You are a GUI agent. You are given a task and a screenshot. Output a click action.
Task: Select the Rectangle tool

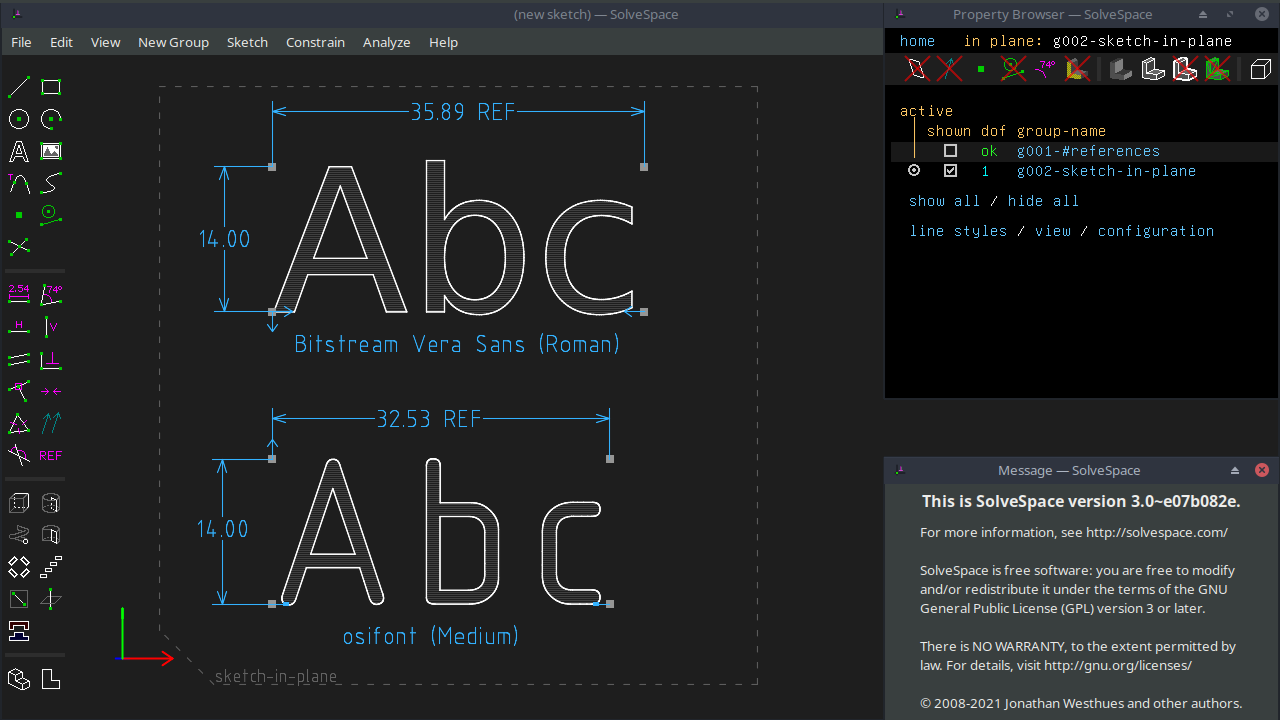click(x=50, y=86)
